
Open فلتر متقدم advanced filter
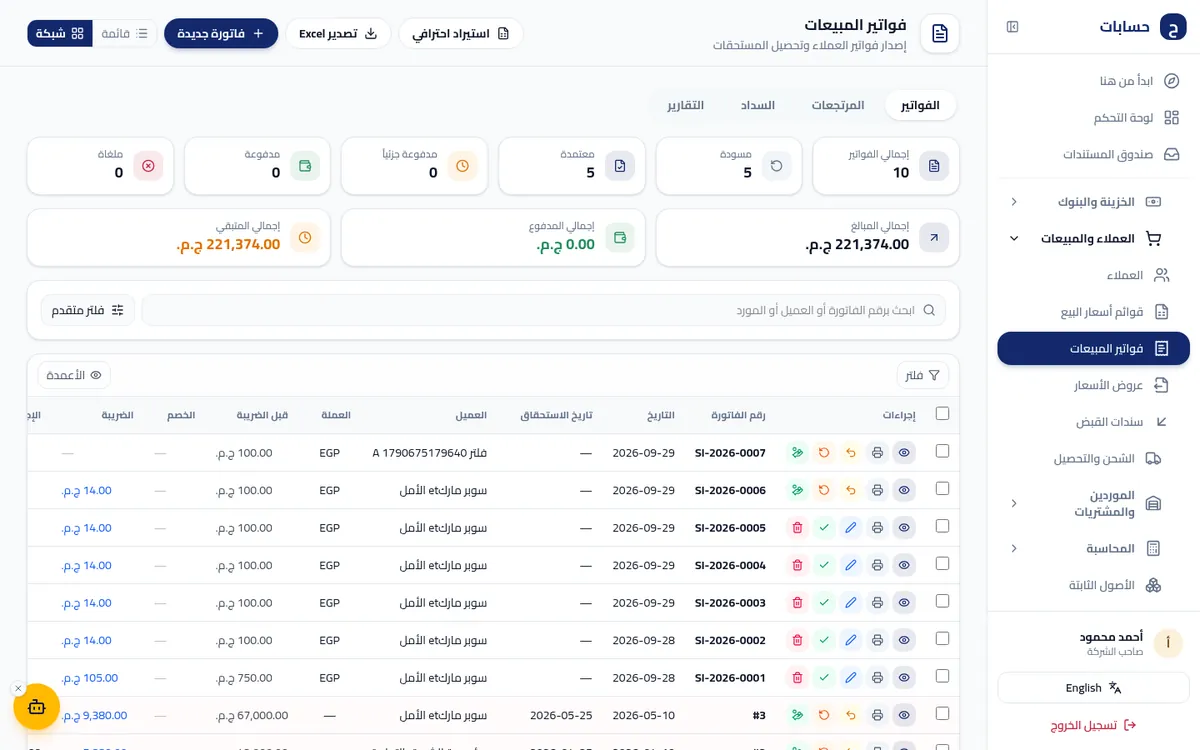(x=88, y=310)
